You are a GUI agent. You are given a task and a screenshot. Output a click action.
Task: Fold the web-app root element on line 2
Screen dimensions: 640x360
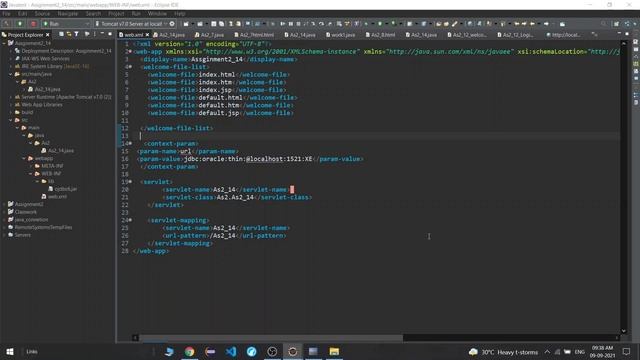(x=130, y=52)
